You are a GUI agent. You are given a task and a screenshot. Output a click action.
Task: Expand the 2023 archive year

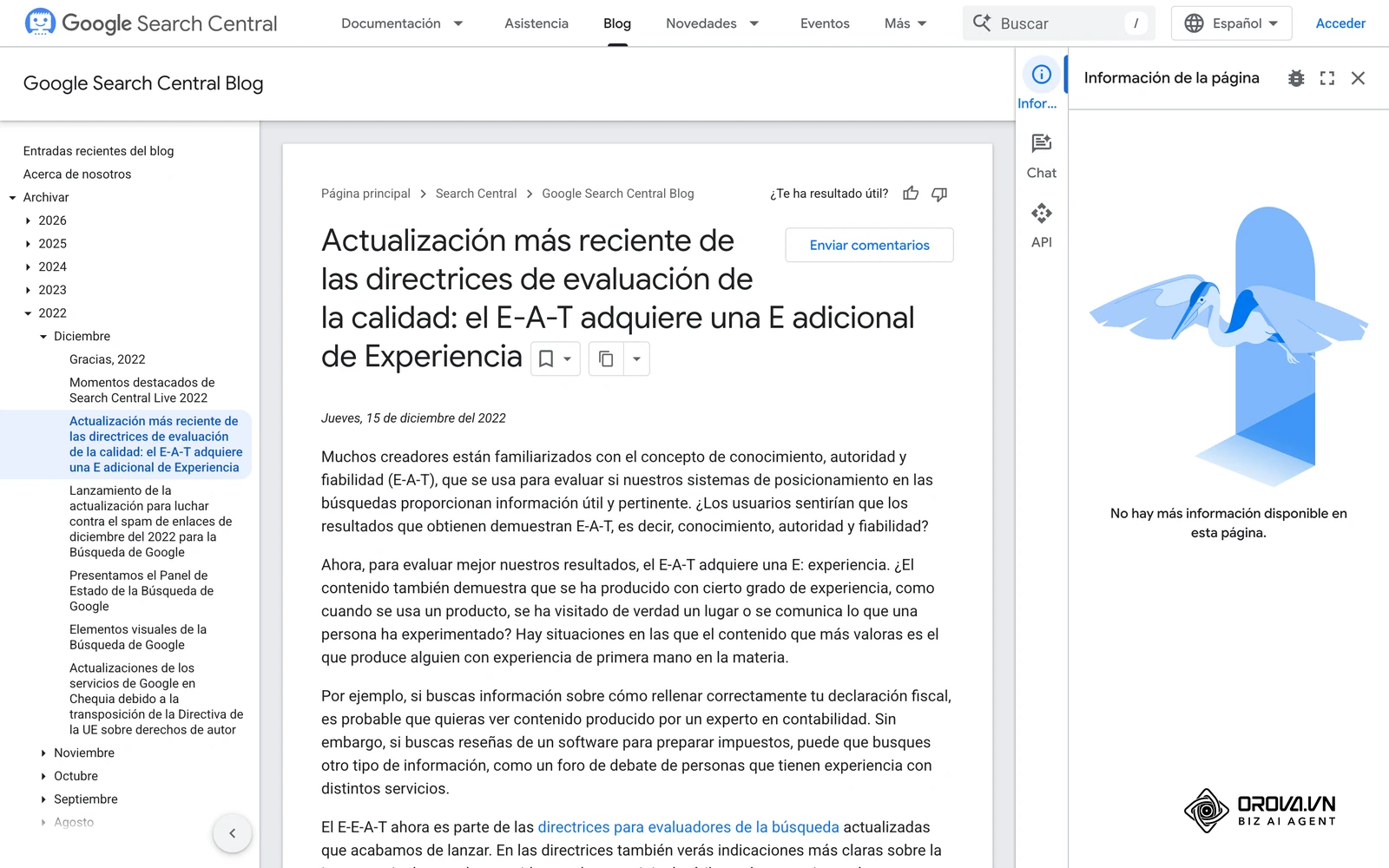(28, 290)
